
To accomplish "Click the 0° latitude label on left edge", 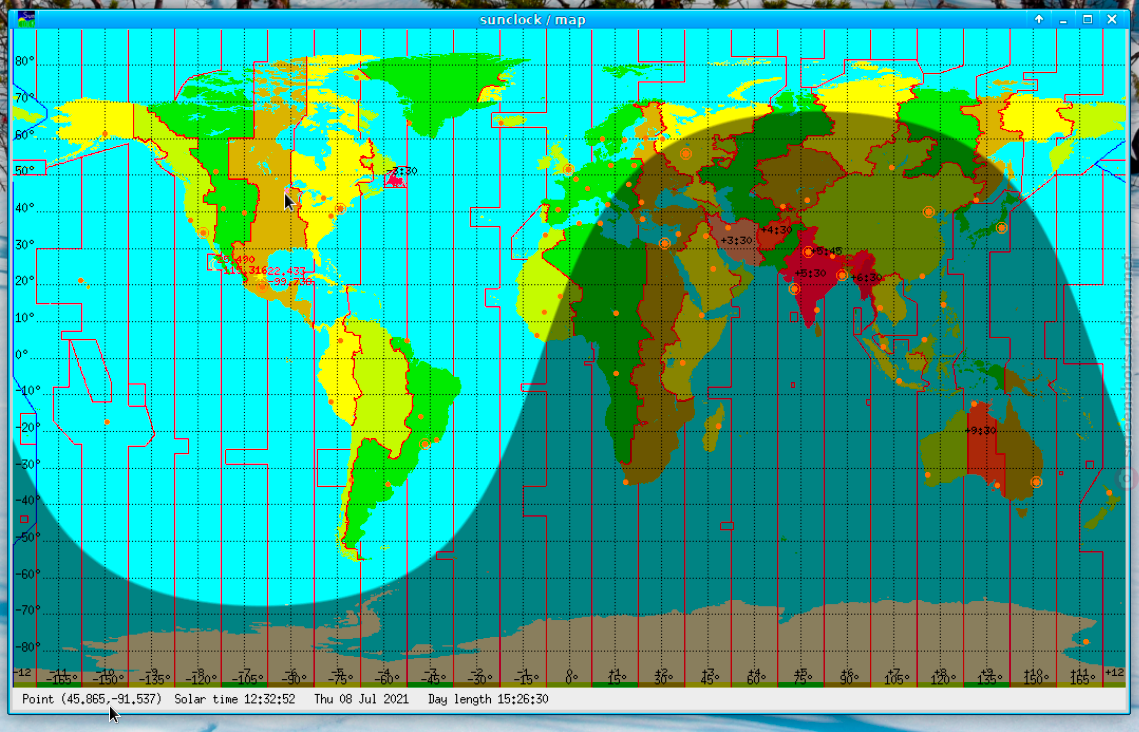I will point(22,354).
